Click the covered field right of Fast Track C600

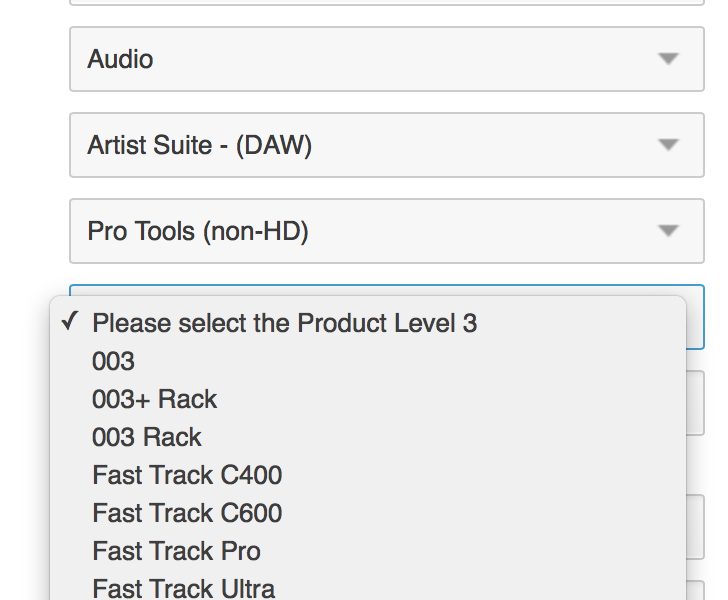(x=696, y=514)
